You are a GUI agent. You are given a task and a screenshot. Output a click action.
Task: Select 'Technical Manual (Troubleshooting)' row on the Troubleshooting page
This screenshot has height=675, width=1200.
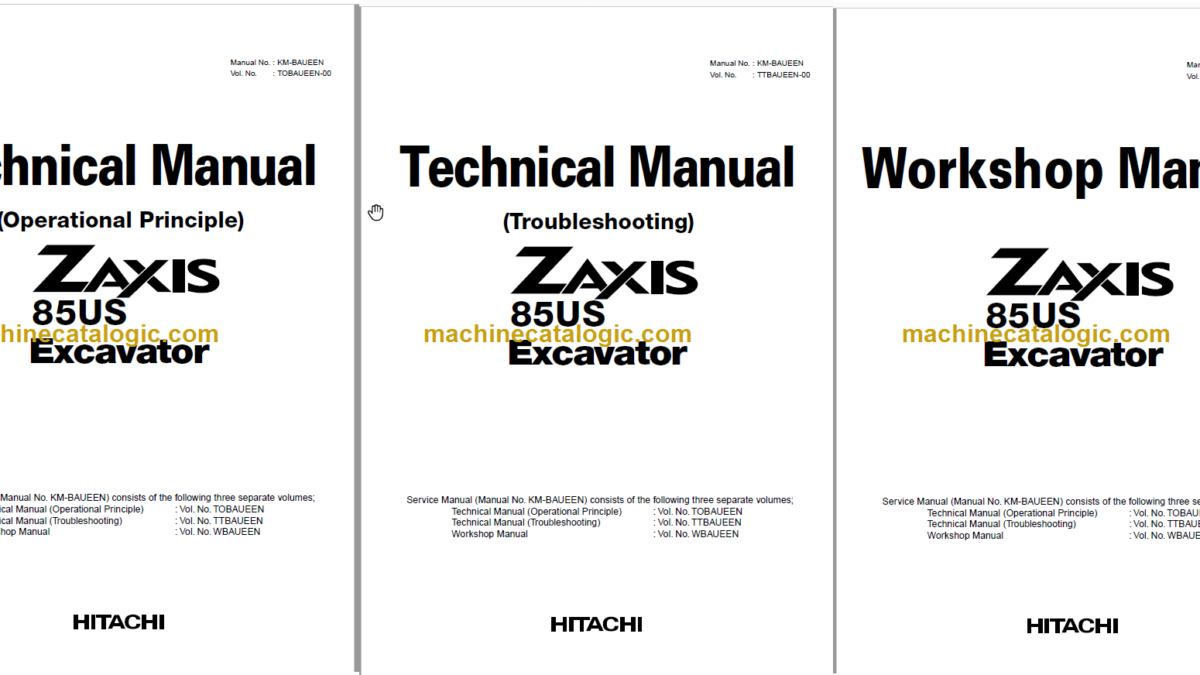(526, 522)
